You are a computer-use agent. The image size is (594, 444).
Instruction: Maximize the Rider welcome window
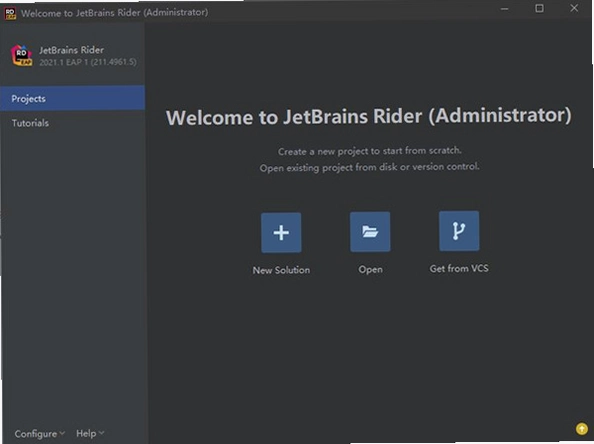[539, 8]
